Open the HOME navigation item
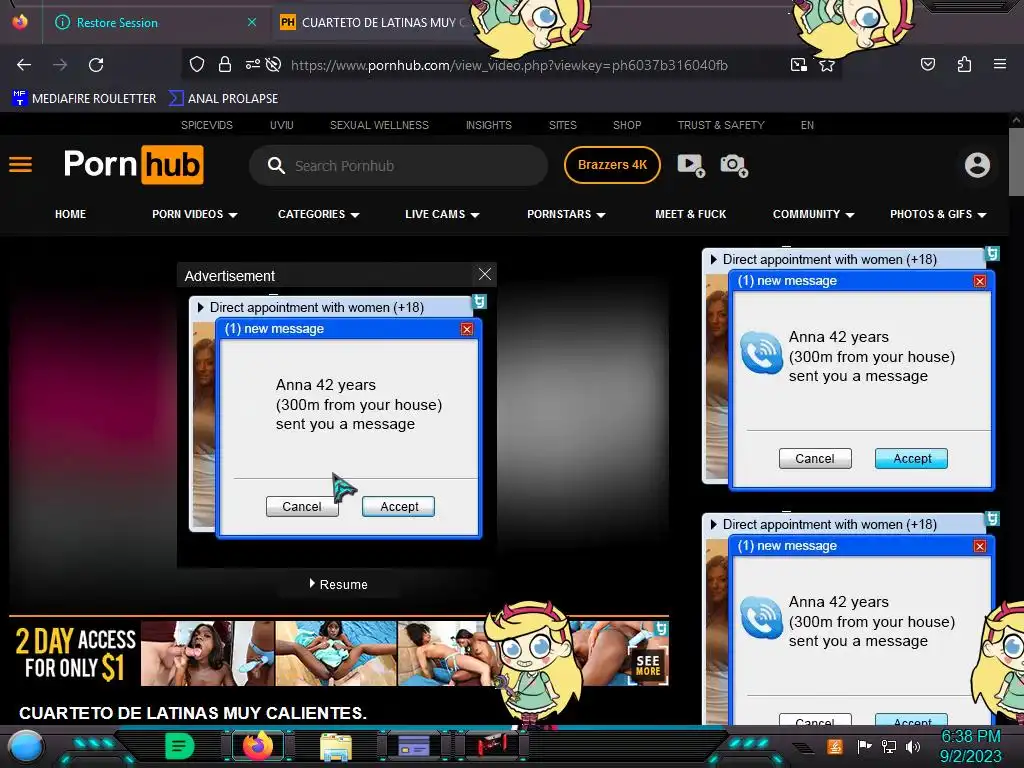The height and width of the screenshot is (768, 1024). (71, 214)
